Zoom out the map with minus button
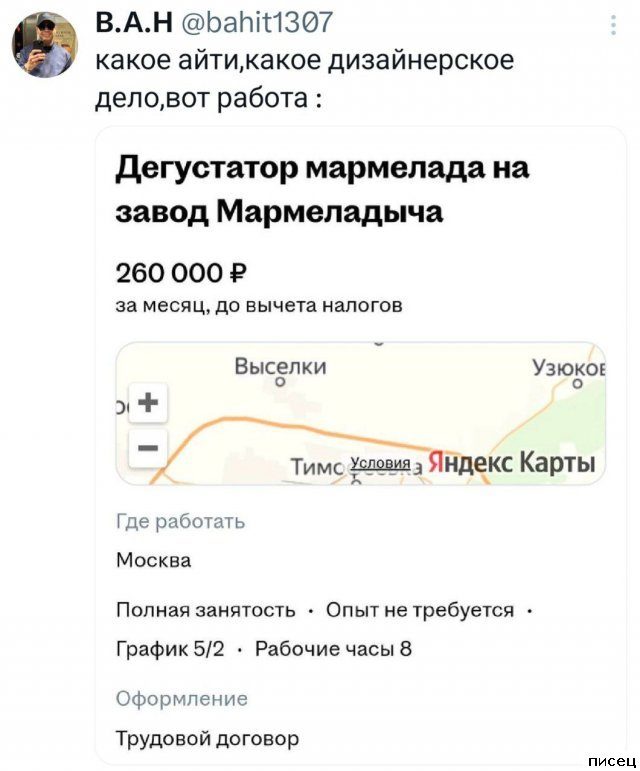 coord(149,447)
